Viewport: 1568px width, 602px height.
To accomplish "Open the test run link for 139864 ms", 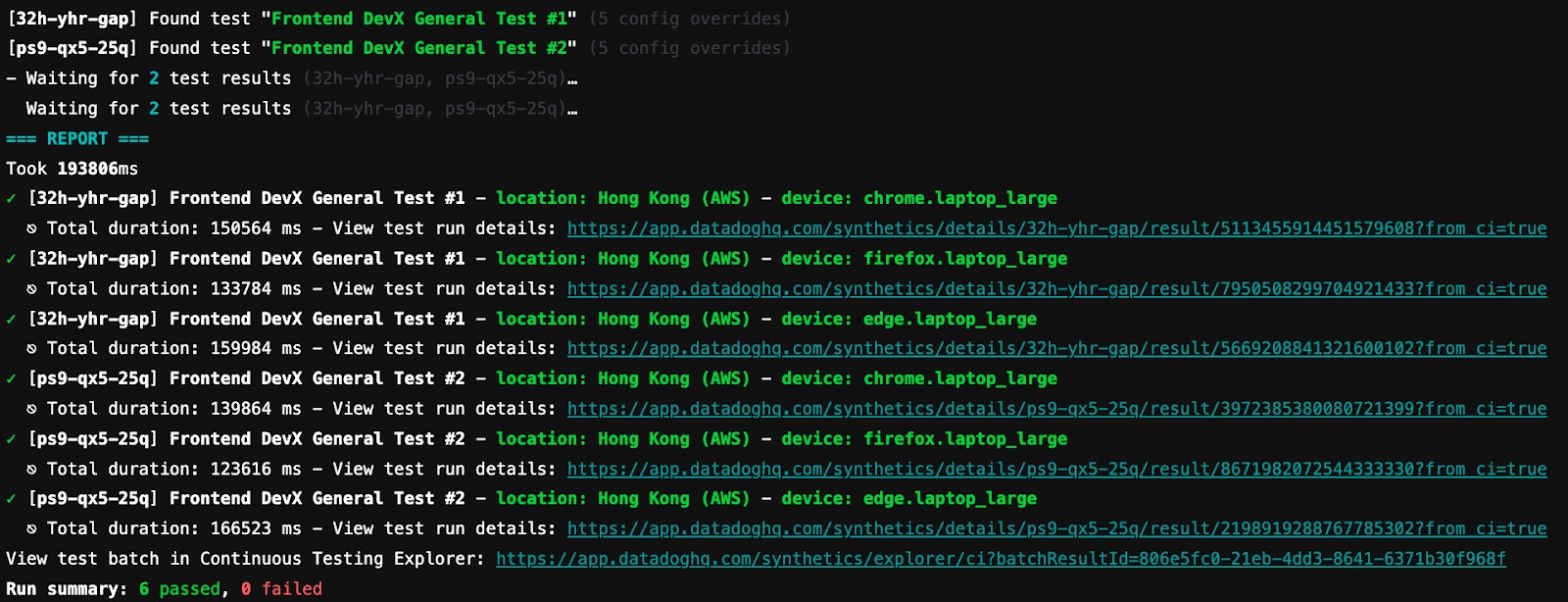I will (1056, 409).
